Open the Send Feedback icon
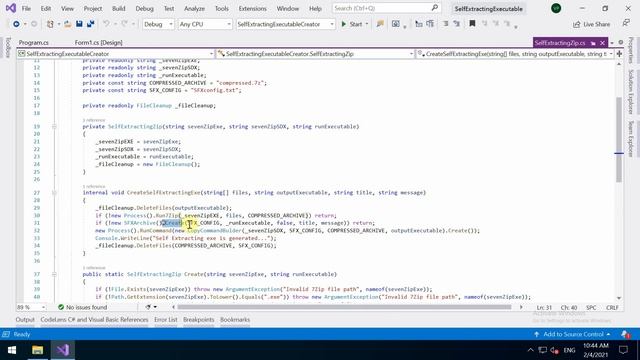The height and width of the screenshot is (360, 640). point(626,24)
